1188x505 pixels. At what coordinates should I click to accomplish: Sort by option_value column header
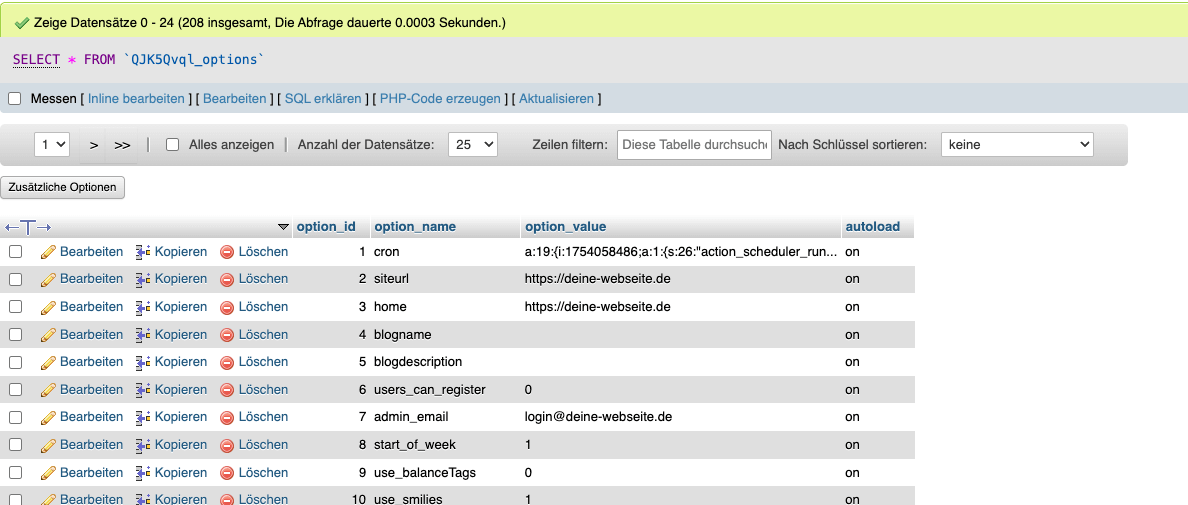(565, 227)
